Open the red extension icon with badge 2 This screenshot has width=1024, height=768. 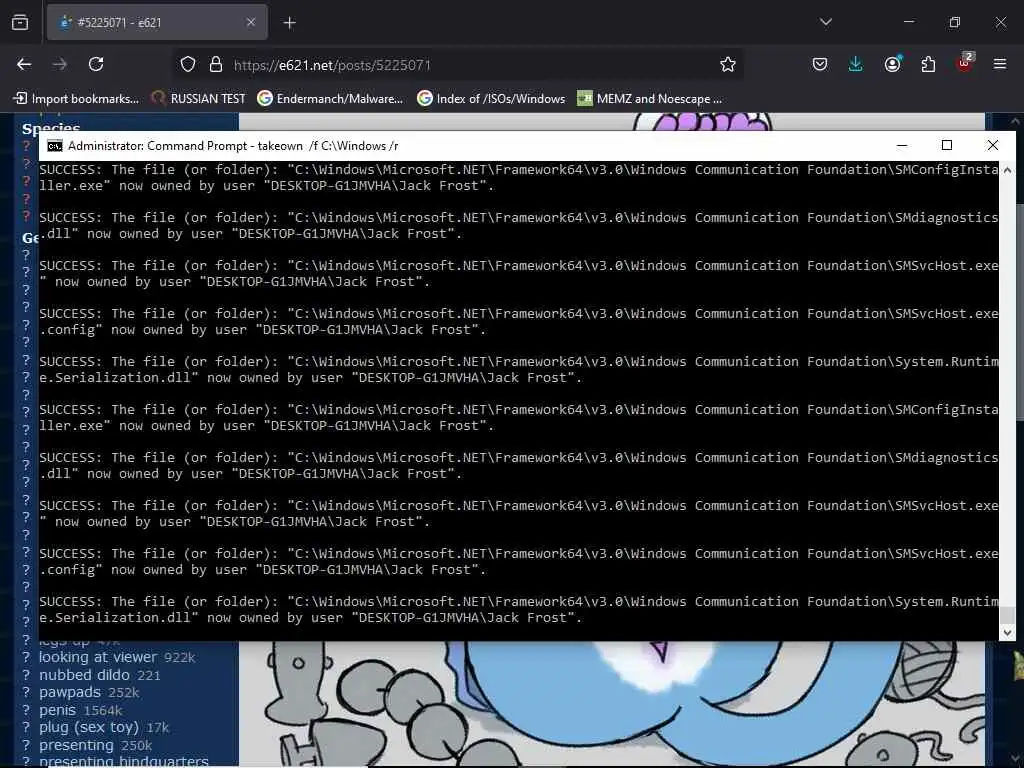[965, 63]
